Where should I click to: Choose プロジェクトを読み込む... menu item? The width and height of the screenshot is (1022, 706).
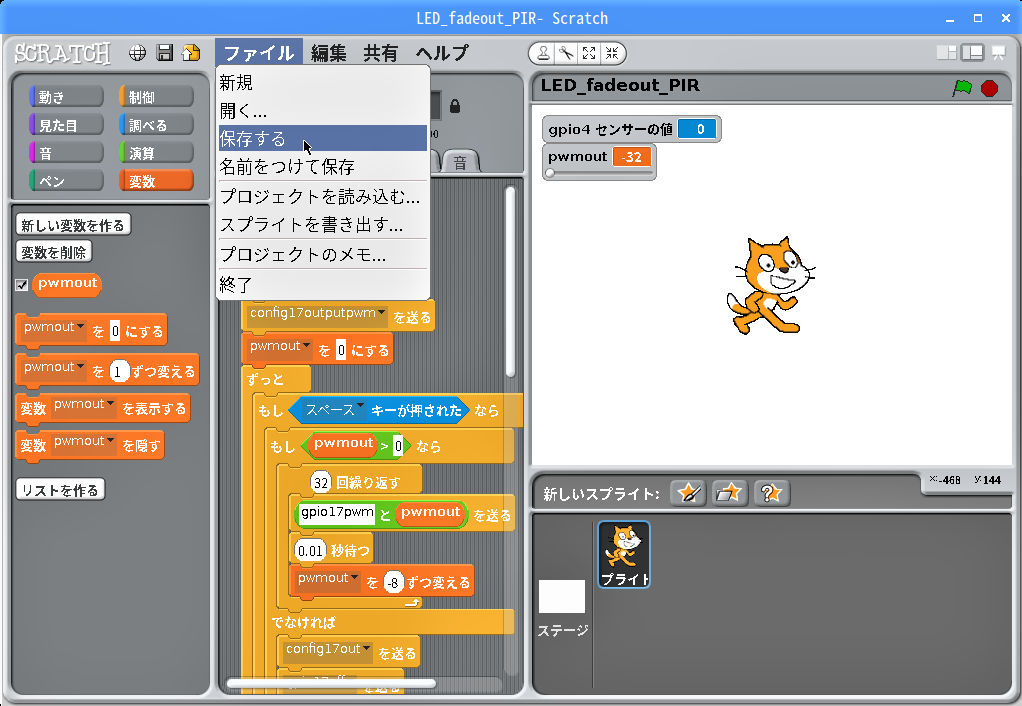(323, 196)
